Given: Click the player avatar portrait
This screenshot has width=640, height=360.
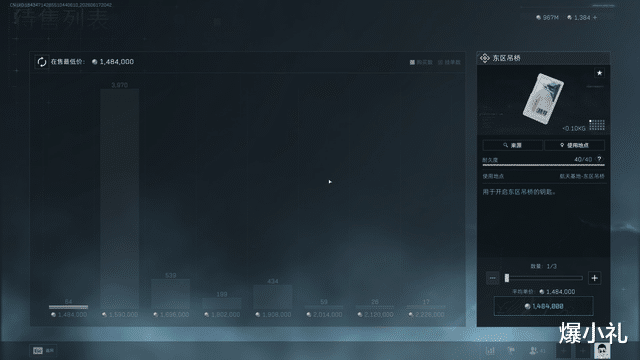Looking at the screenshot, I should (x=602, y=351).
